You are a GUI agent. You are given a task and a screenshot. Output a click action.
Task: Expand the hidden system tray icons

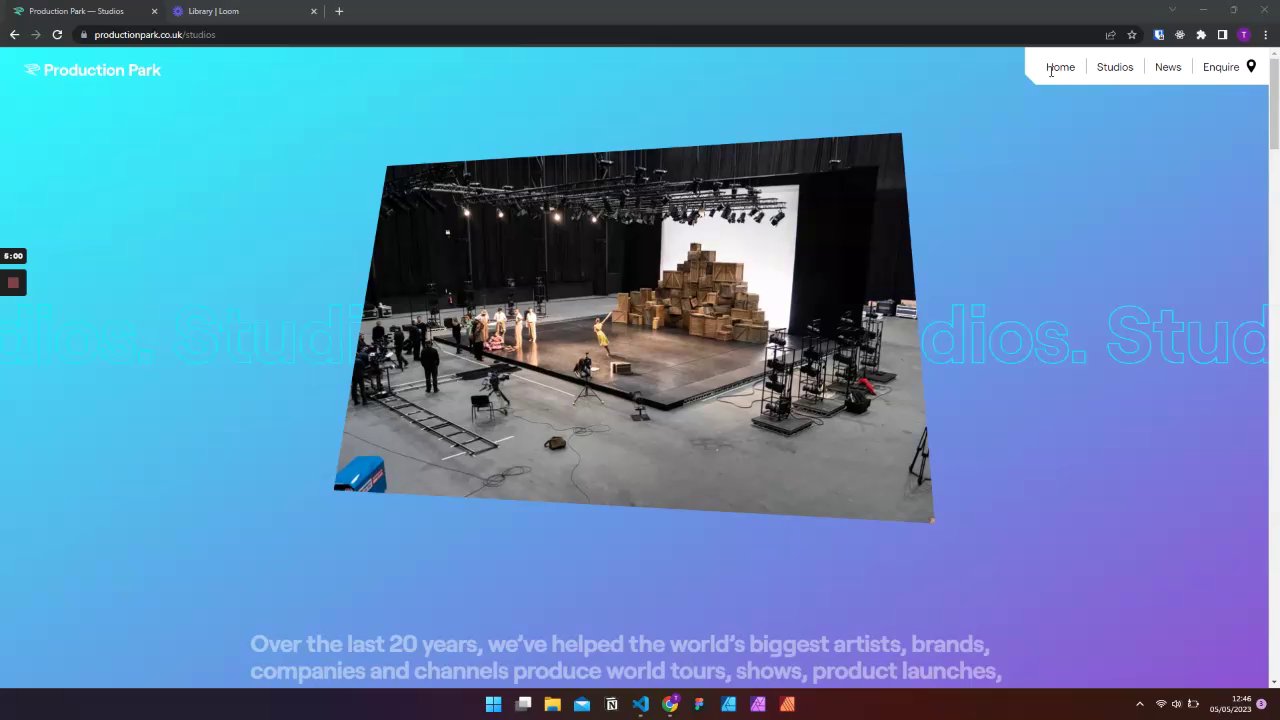(1139, 704)
